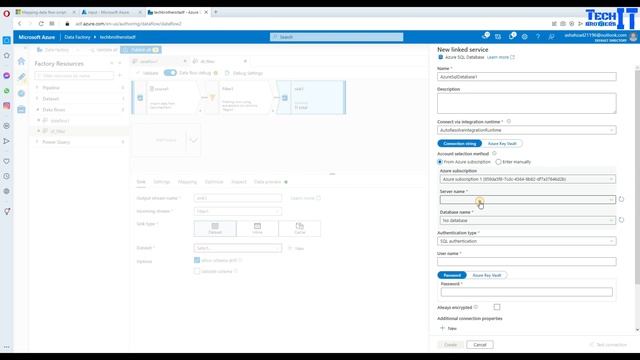
Task: Click the panel's vertical scrollbar
Action: tap(637, 177)
